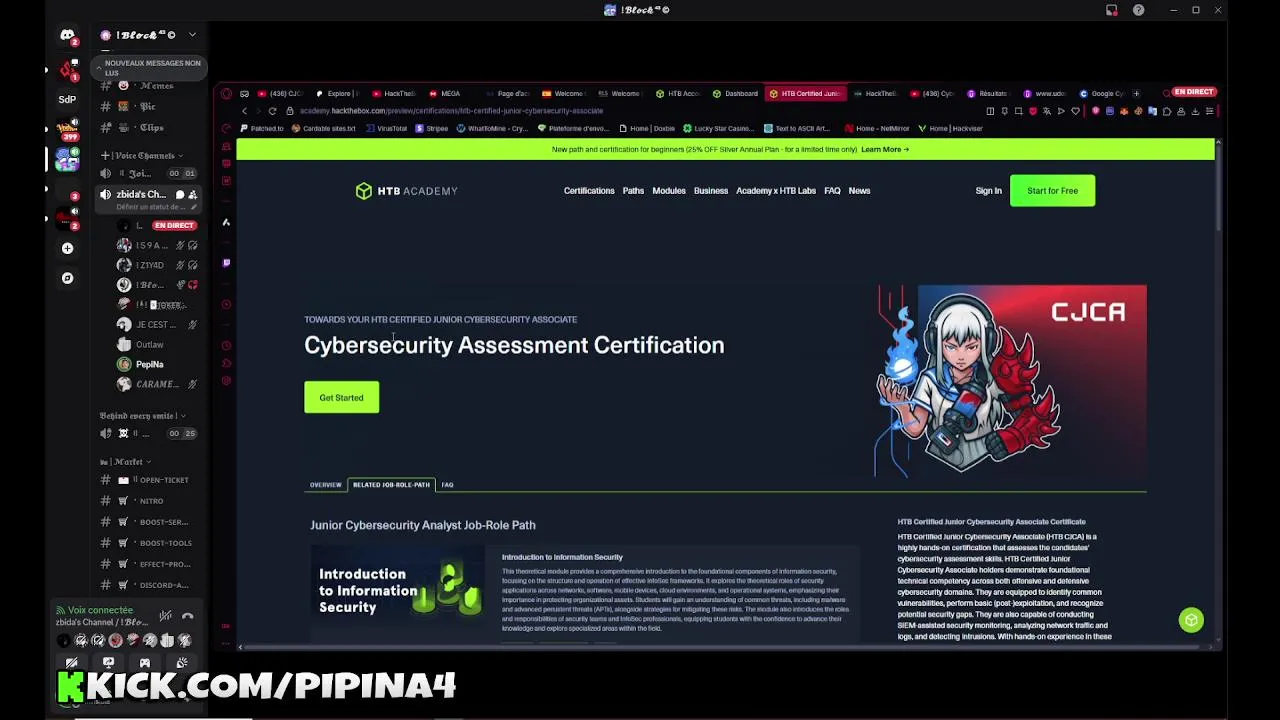Switch to the Dashboard browser tab
1280x720 pixels.
coord(736,94)
